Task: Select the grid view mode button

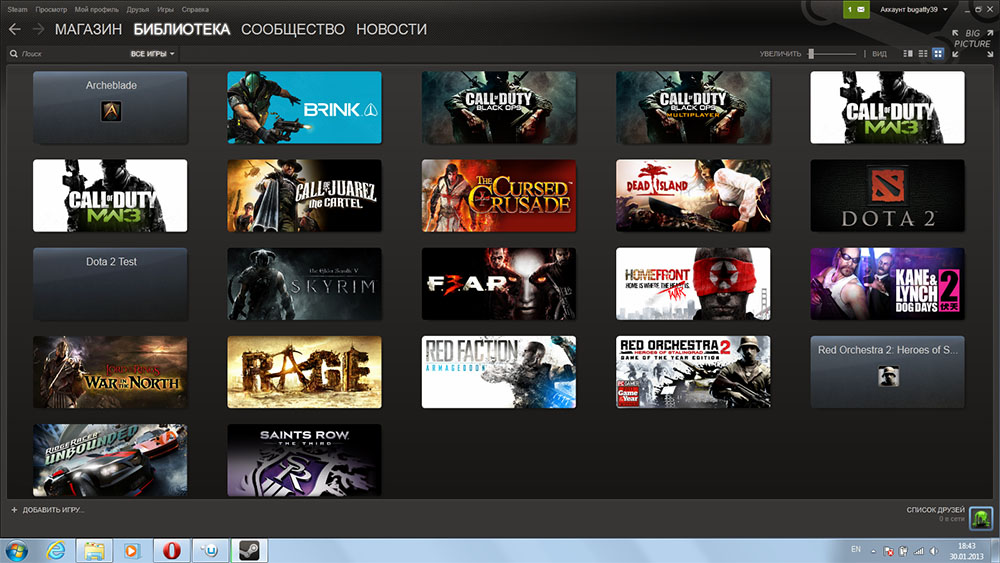Action: click(x=938, y=53)
